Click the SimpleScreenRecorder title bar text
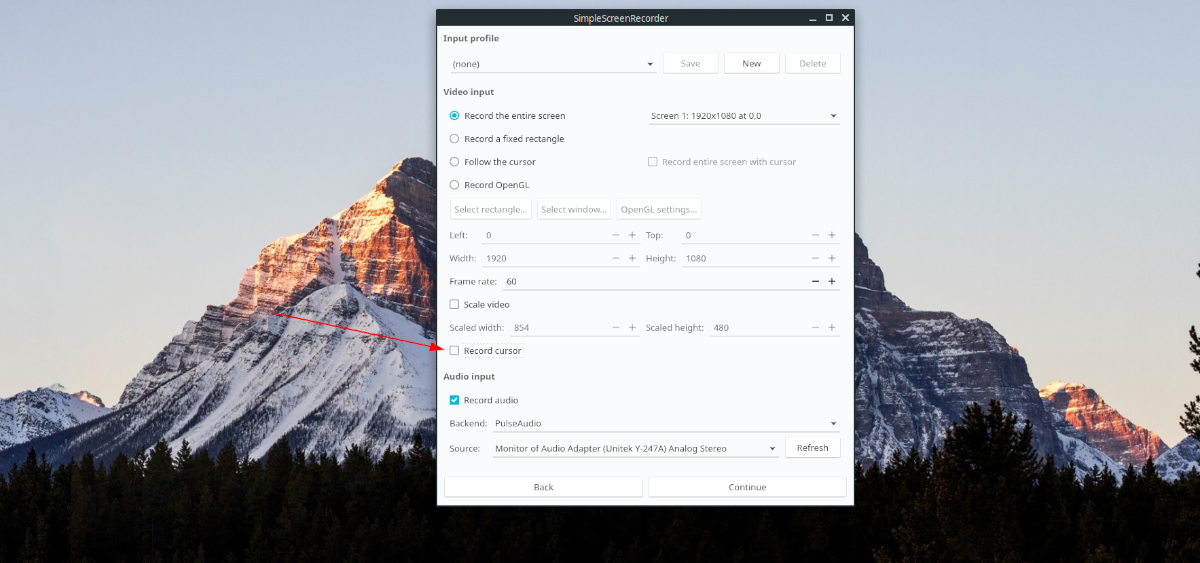 [x=621, y=18]
